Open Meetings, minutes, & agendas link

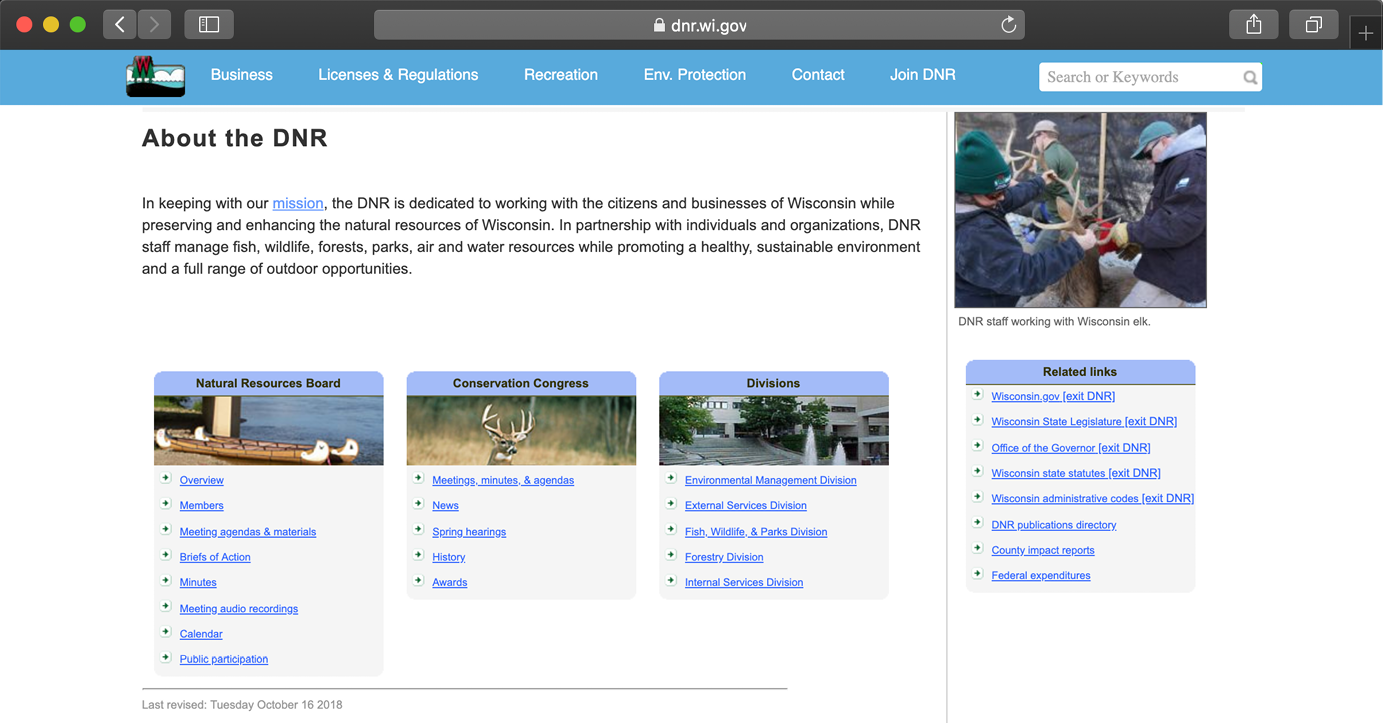(503, 480)
